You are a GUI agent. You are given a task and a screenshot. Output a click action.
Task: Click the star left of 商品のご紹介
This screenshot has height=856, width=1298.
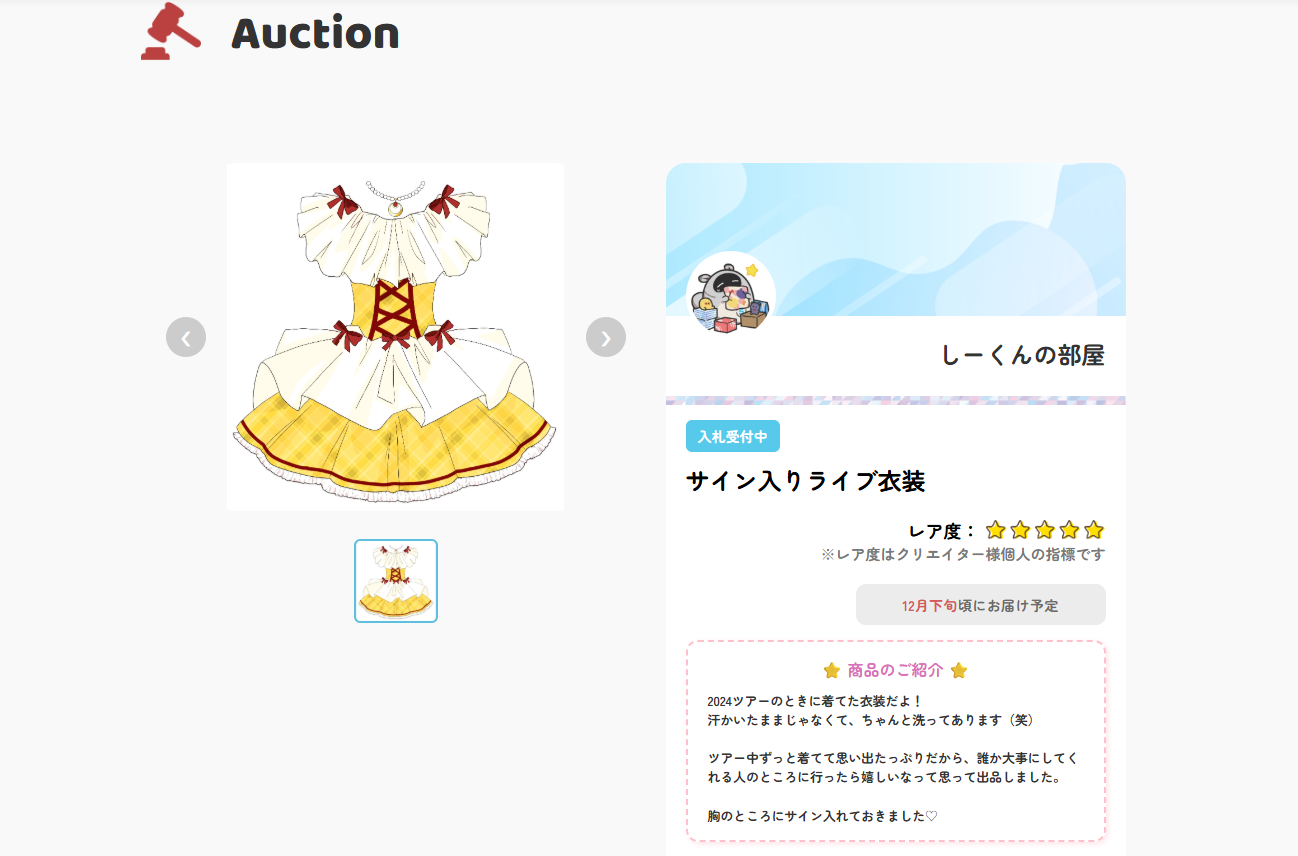[x=832, y=671]
